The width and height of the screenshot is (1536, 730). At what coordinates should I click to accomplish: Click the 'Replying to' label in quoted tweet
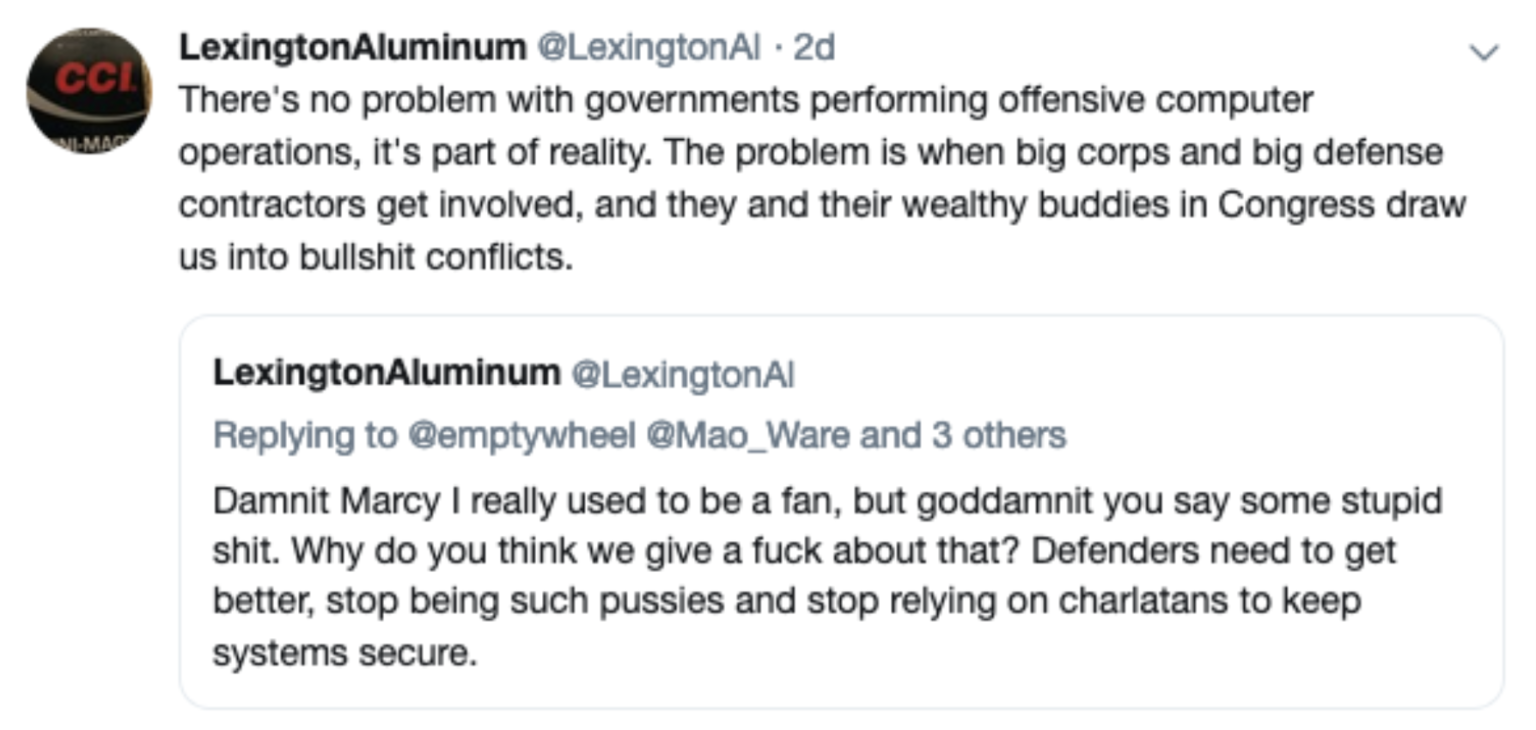click(x=304, y=435)
